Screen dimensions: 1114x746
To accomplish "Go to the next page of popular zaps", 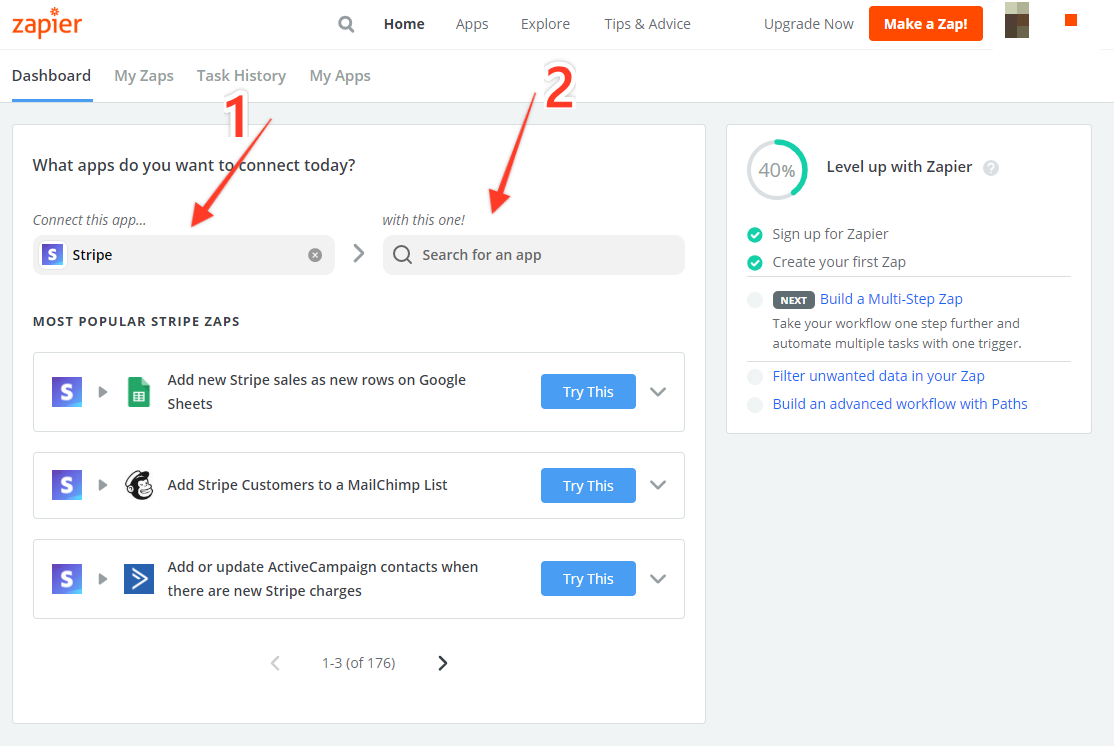I will tap(442, 662).
